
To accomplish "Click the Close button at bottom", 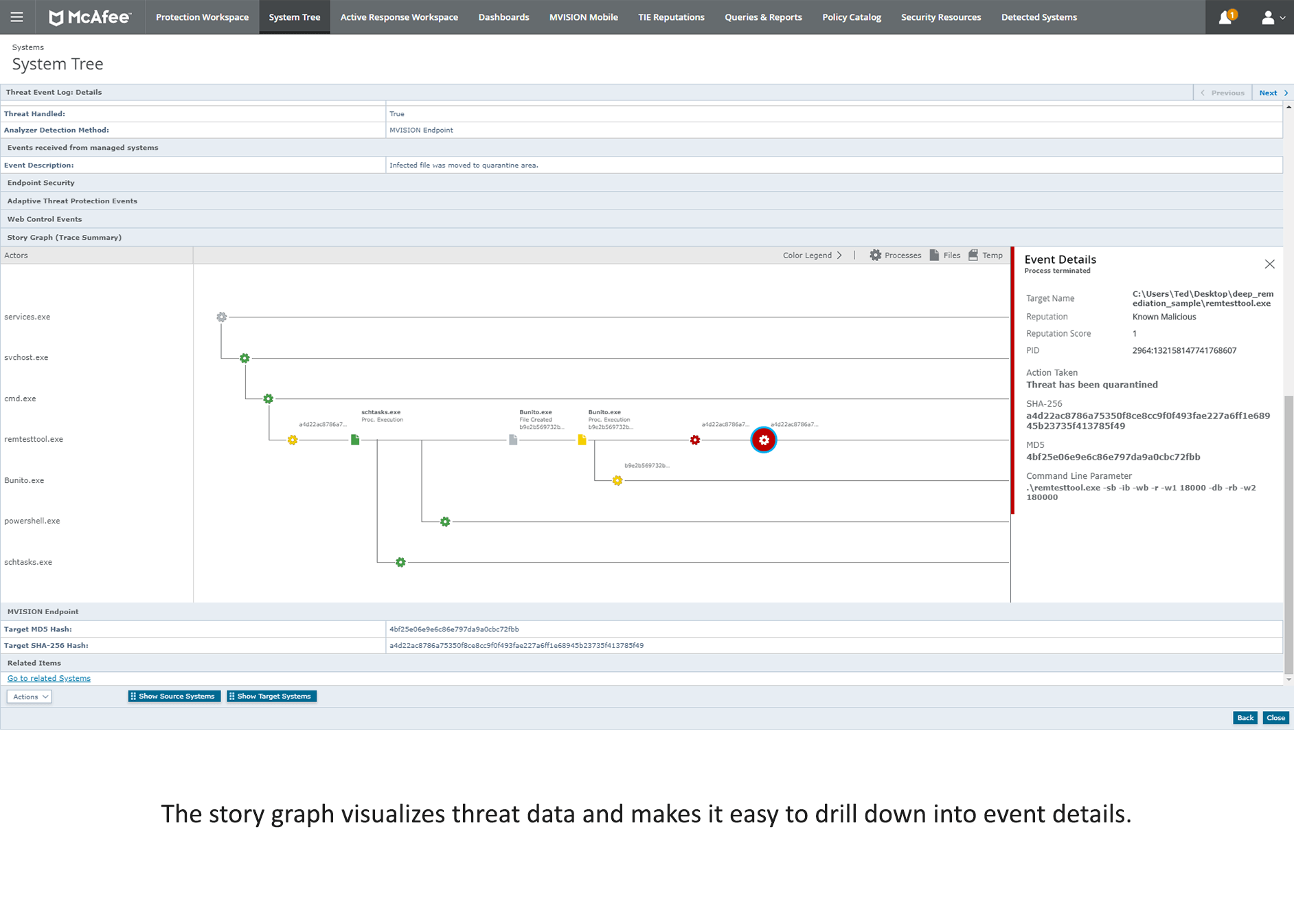I will pyautogui.click(x=1275, y=718).
